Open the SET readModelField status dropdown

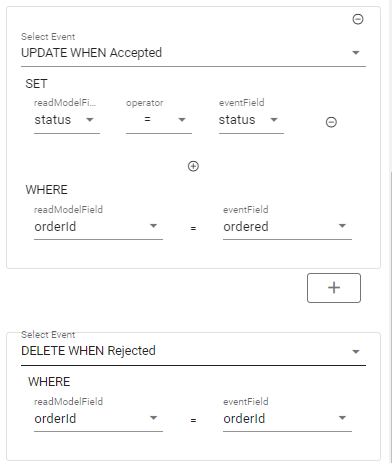[x=67, y=120]
